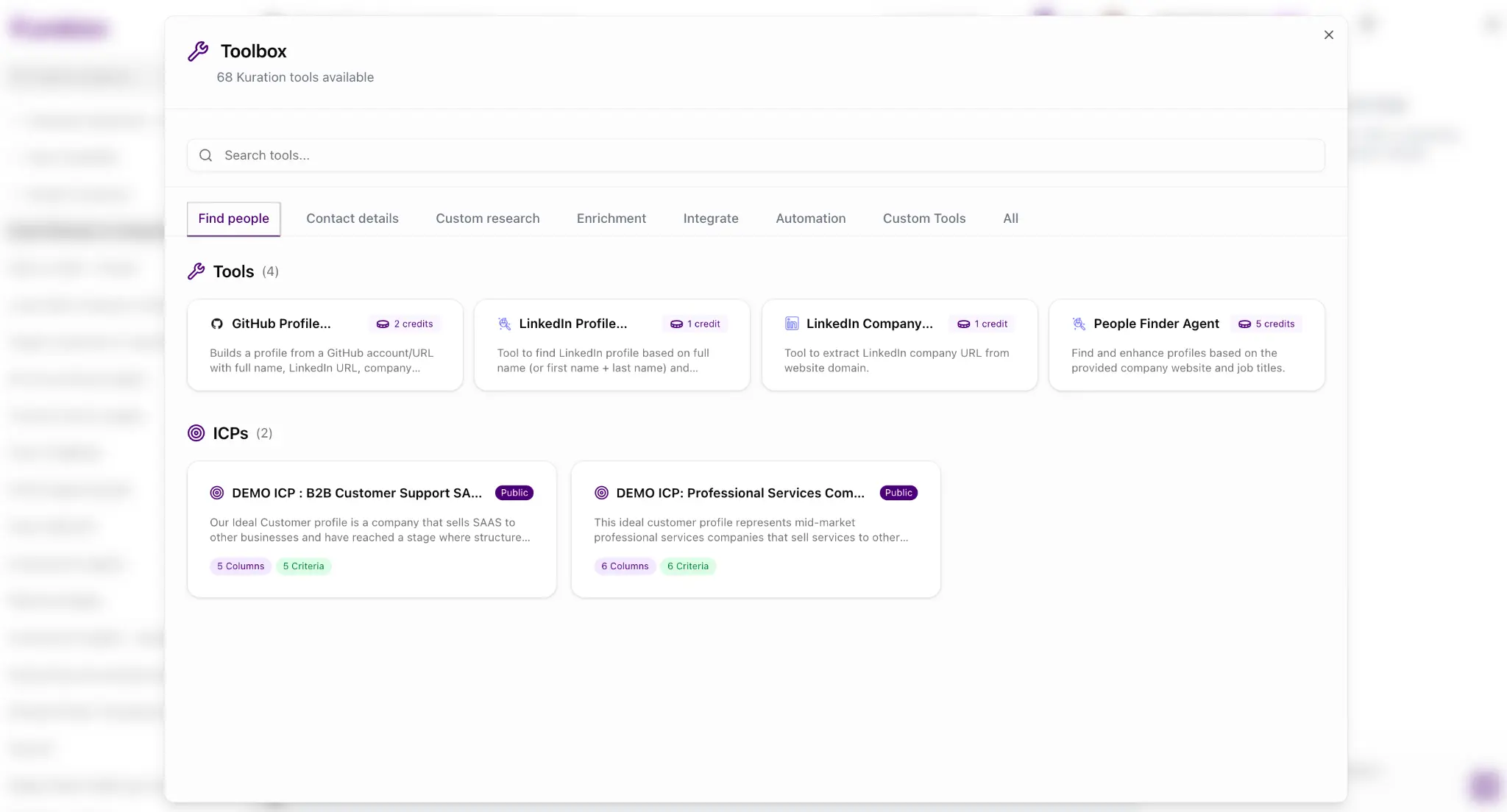Click the wrench icon next to Toolbox title
The width and height of the screenshot is (1507, 812).
click(198, 51)
